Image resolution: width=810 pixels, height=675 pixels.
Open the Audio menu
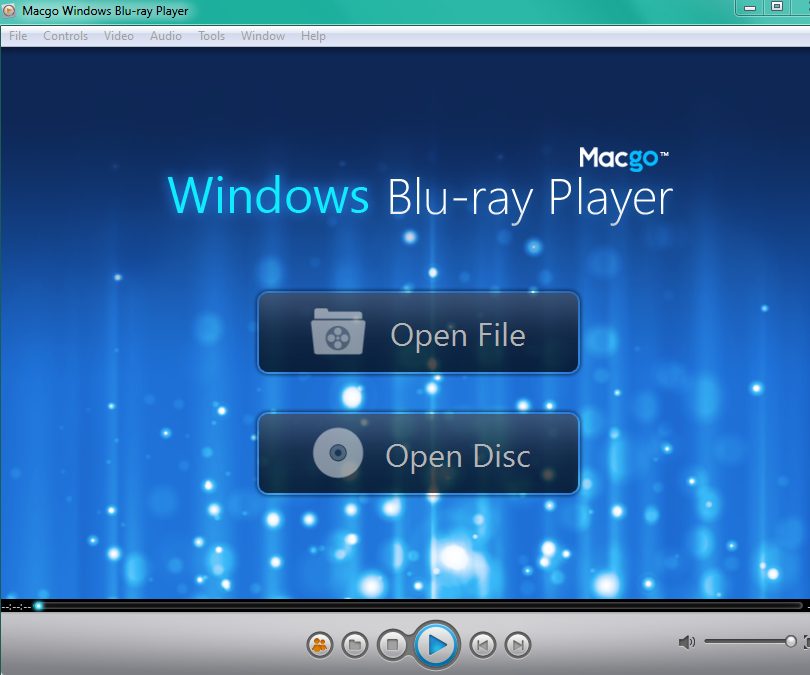tap(166, 36)
